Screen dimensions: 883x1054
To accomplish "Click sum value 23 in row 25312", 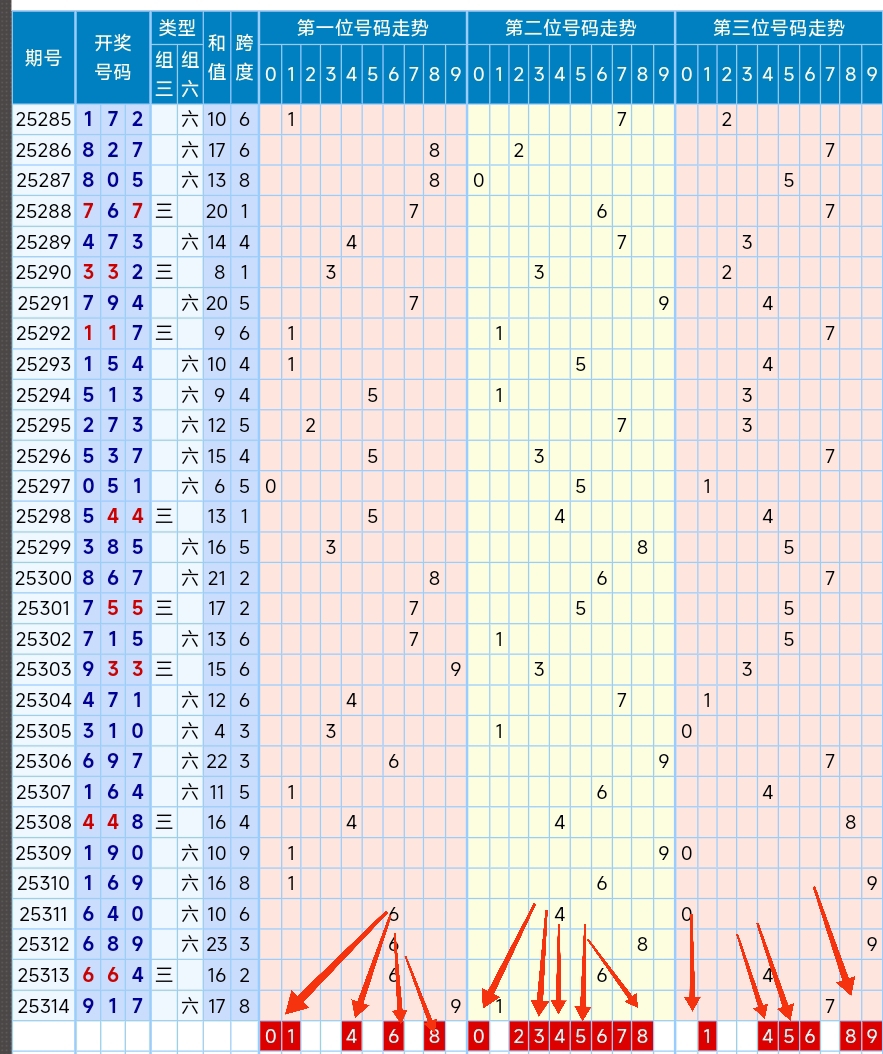I will click(x=217, y=944).
